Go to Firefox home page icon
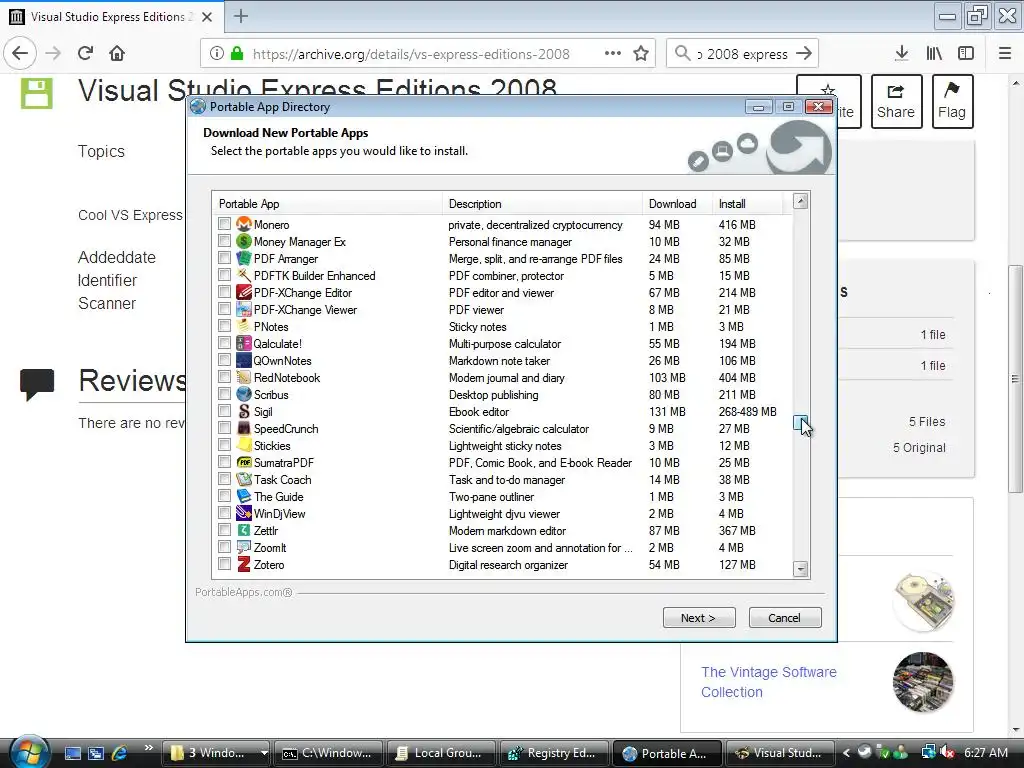The height and width of the screenshot is (768, 1024). pos(117,54)
